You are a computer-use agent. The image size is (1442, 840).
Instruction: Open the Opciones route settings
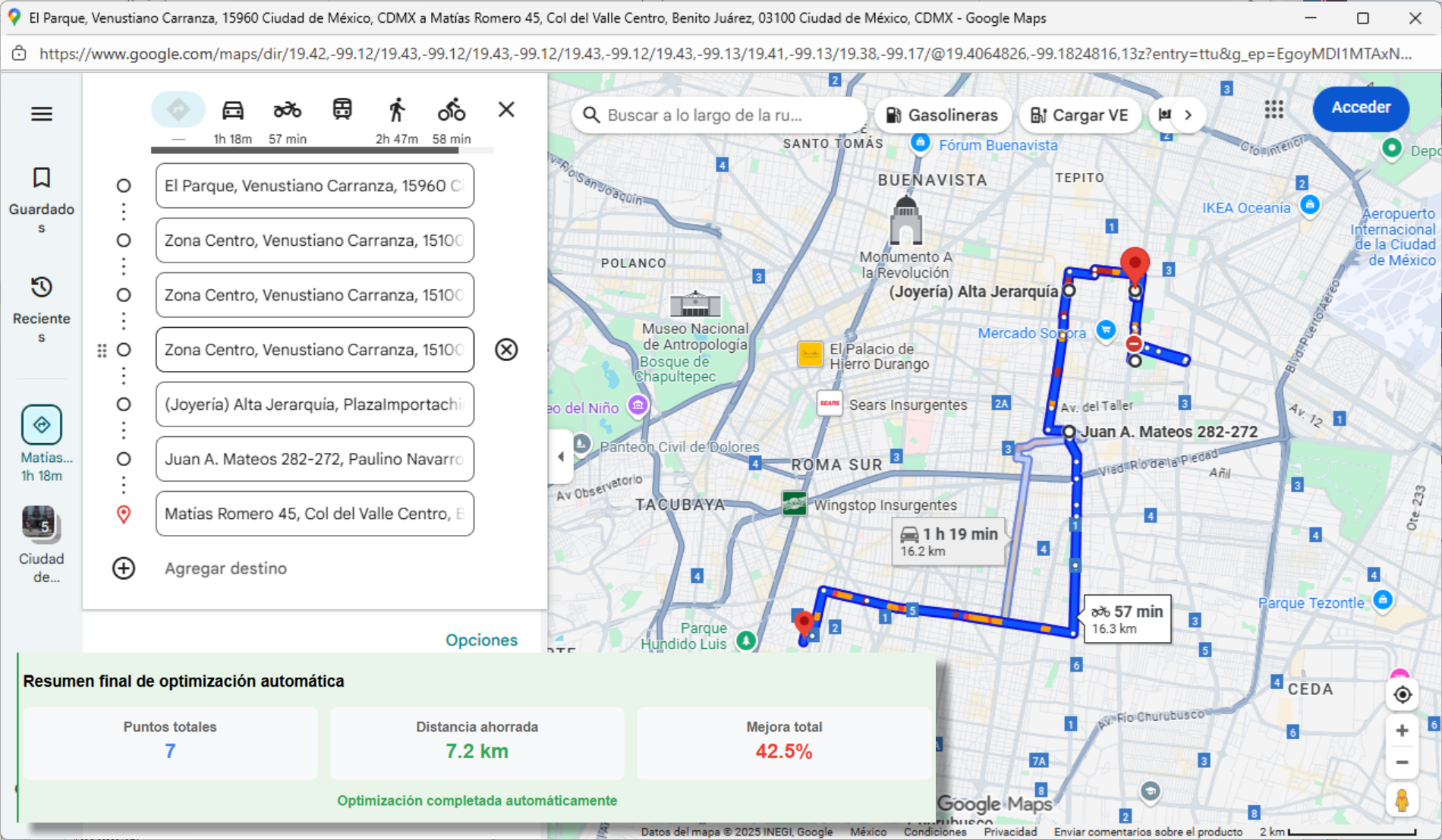pyautogui.click(x=481, y=640)
